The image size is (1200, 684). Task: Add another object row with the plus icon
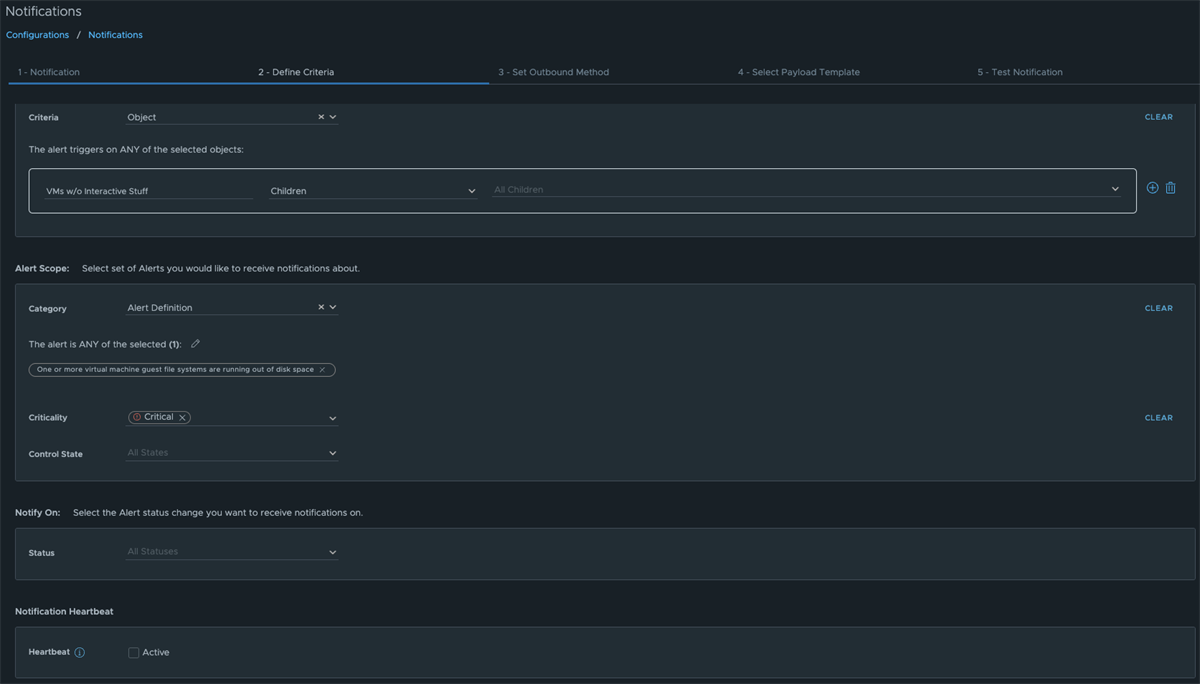coord(1152,188)
